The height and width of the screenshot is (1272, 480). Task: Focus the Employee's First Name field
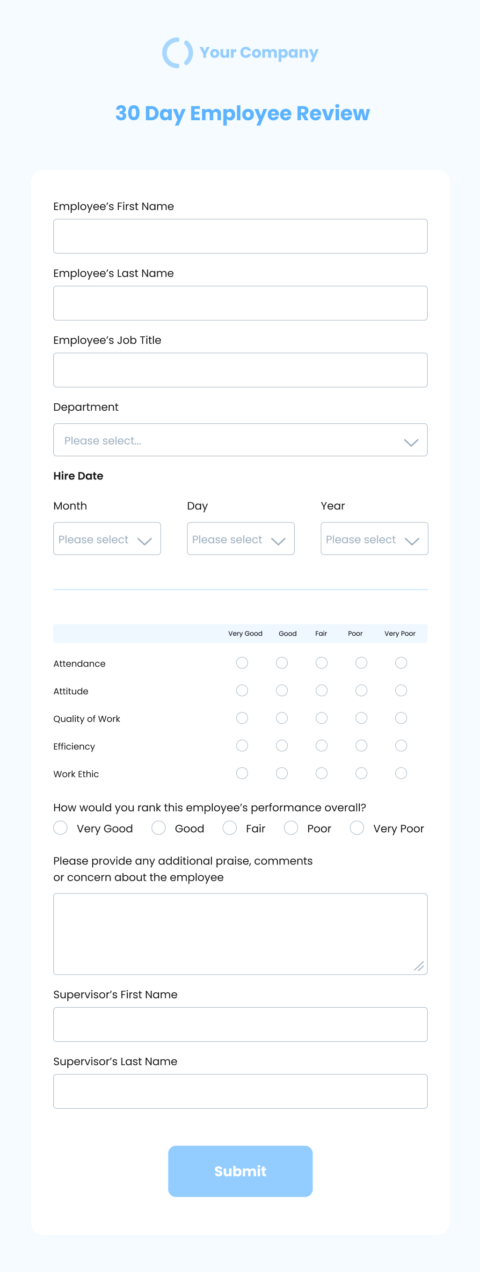240,236
